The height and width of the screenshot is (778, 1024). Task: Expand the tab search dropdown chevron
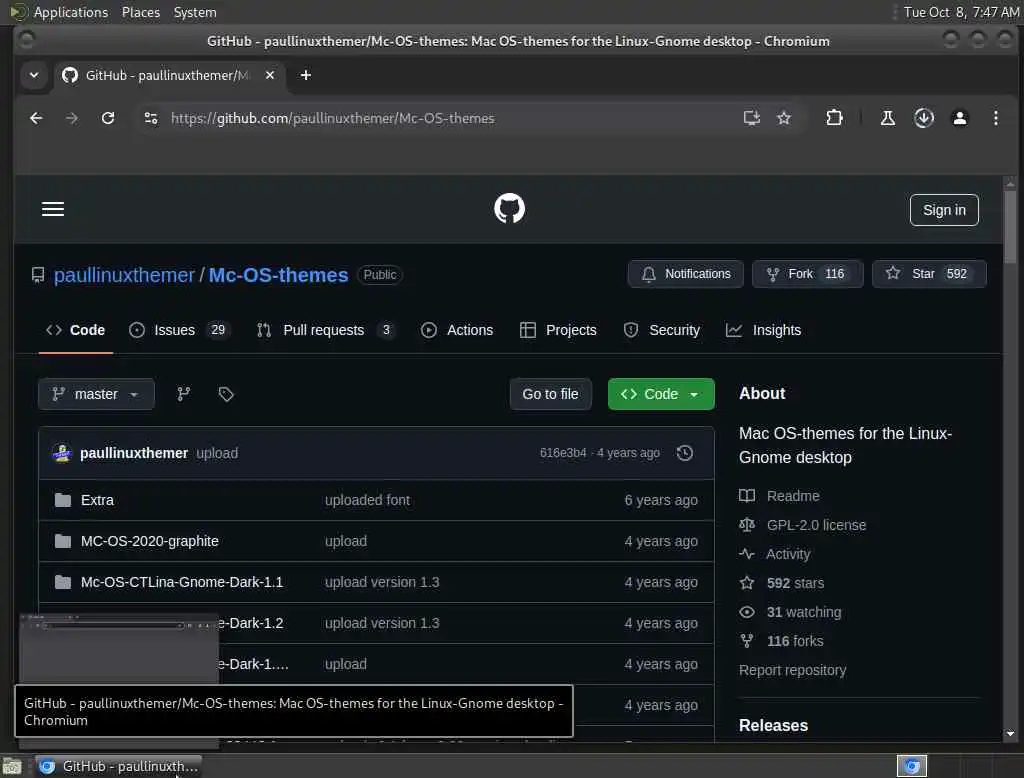pos(34,75)
